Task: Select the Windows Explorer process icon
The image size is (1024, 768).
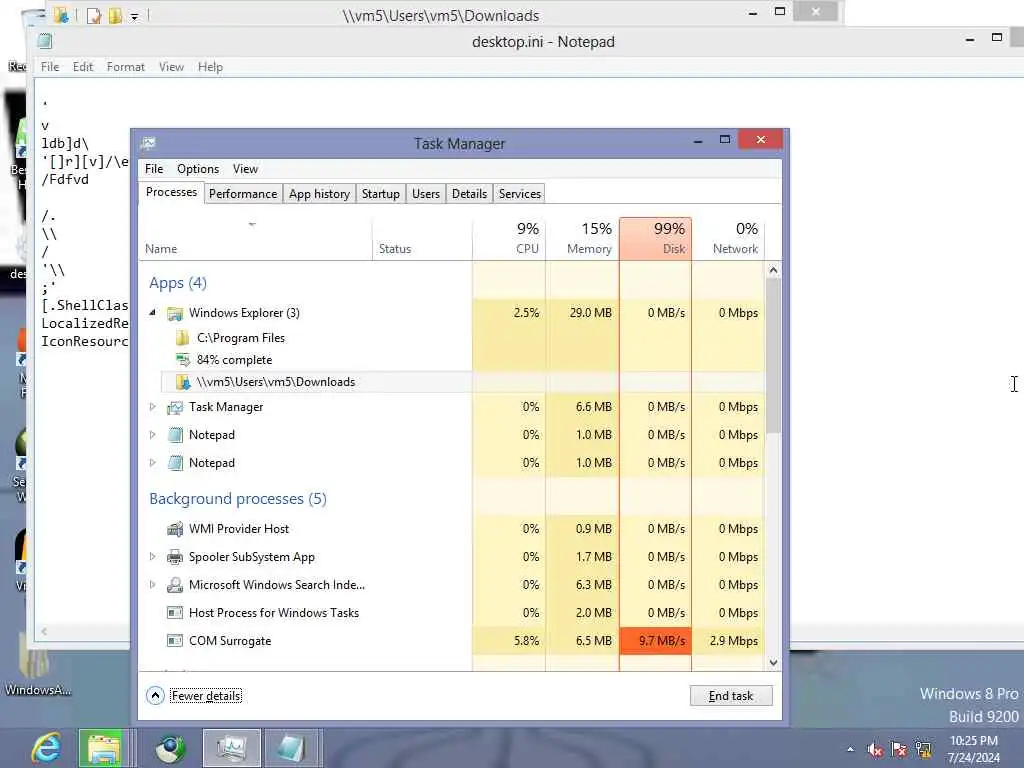Action: tap(174, 313)
